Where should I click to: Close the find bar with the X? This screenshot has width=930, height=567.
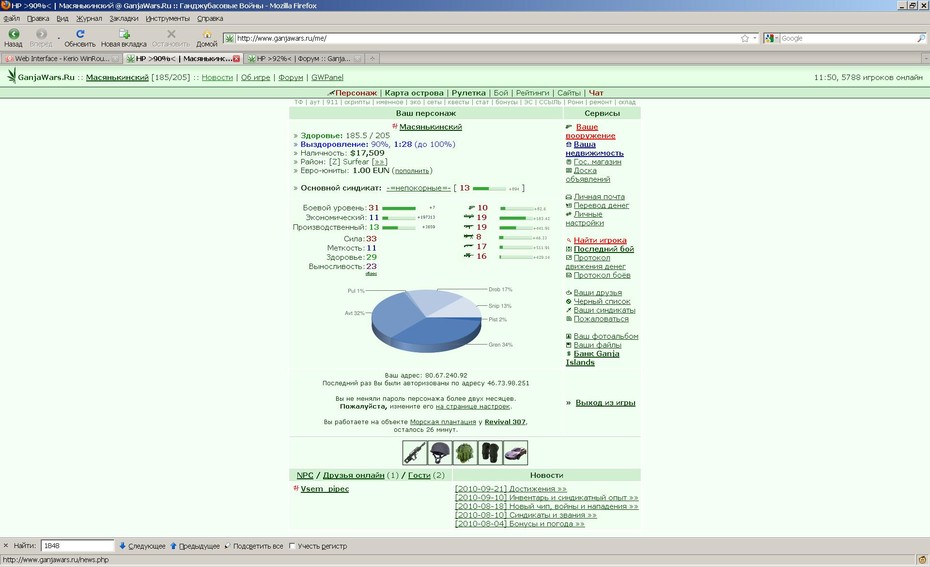pos(6,546)
